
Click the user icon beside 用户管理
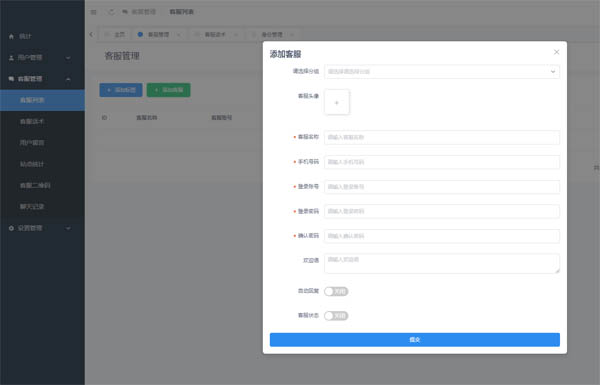click(x=11, y=58)
